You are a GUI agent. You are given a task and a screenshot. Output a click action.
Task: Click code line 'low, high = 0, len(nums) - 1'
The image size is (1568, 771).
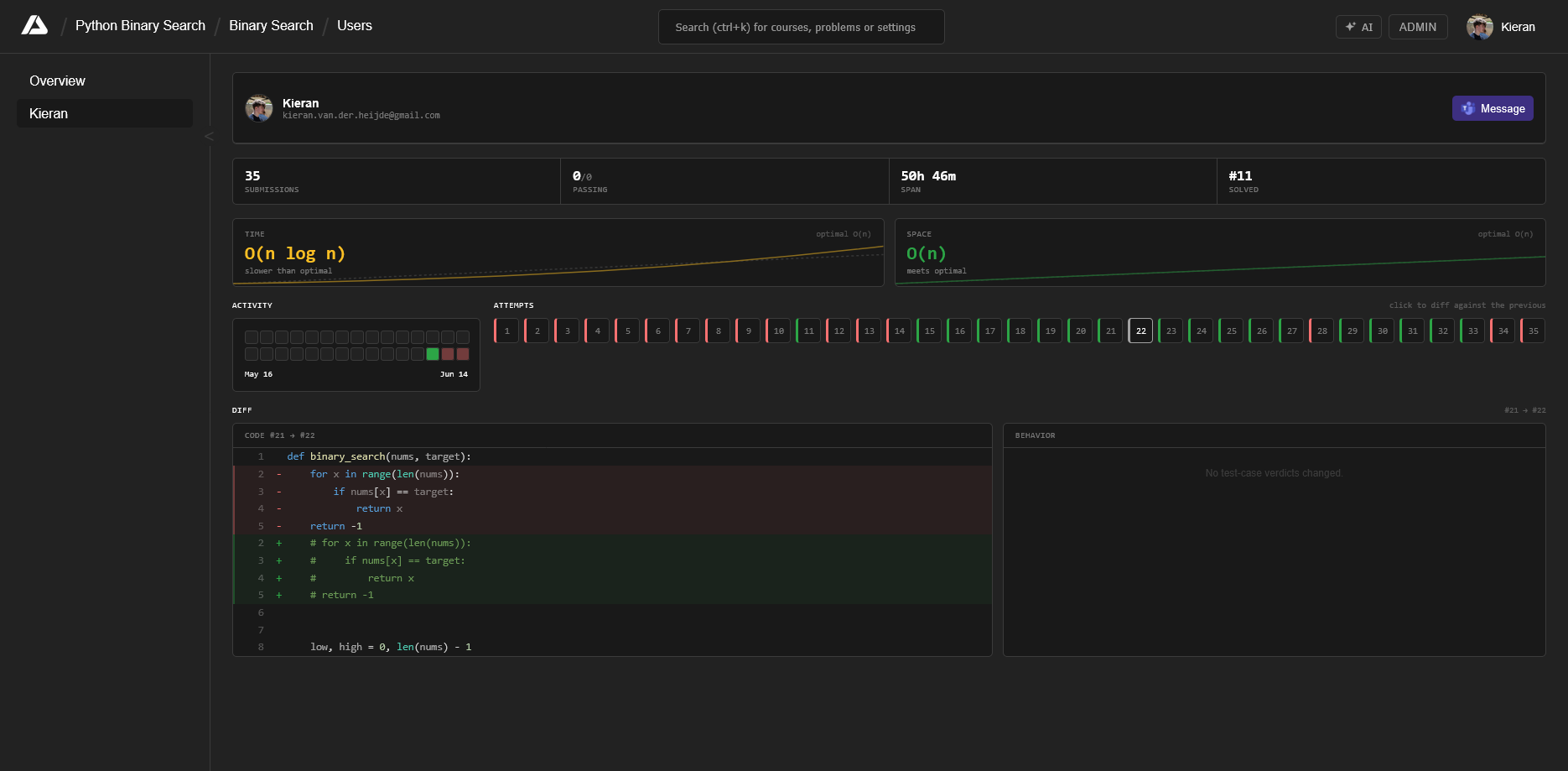[x=612, y=647]
